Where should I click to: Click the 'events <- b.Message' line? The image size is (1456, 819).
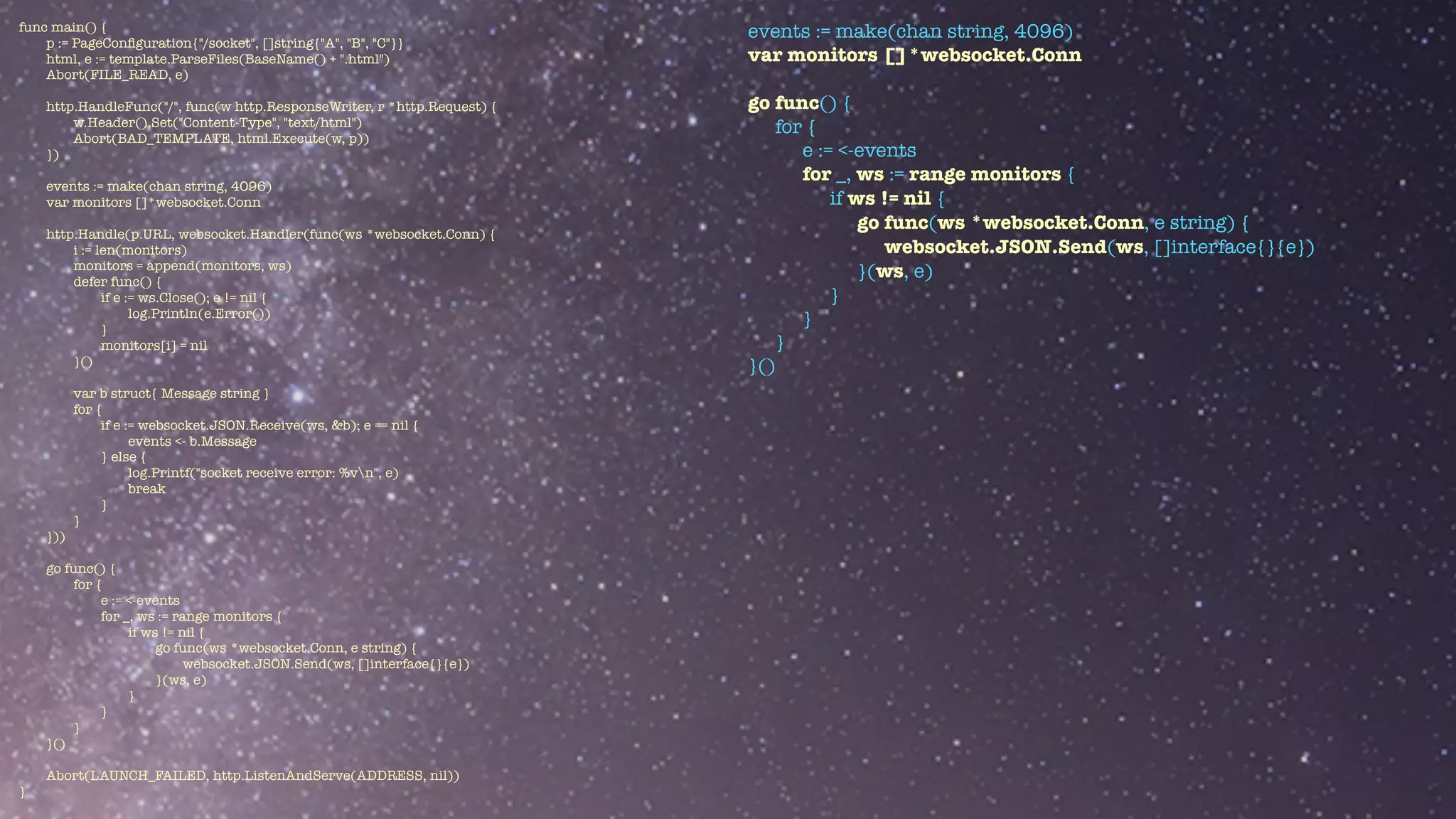coord(192,441)
